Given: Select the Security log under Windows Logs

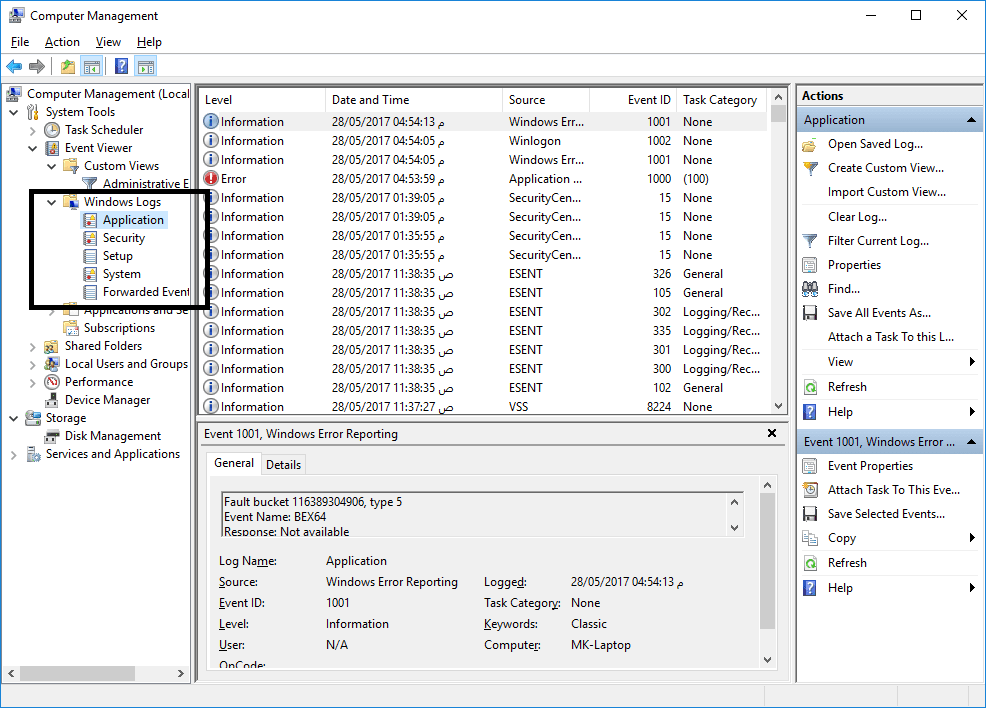Looking at the screenshot, I should 123,238.
